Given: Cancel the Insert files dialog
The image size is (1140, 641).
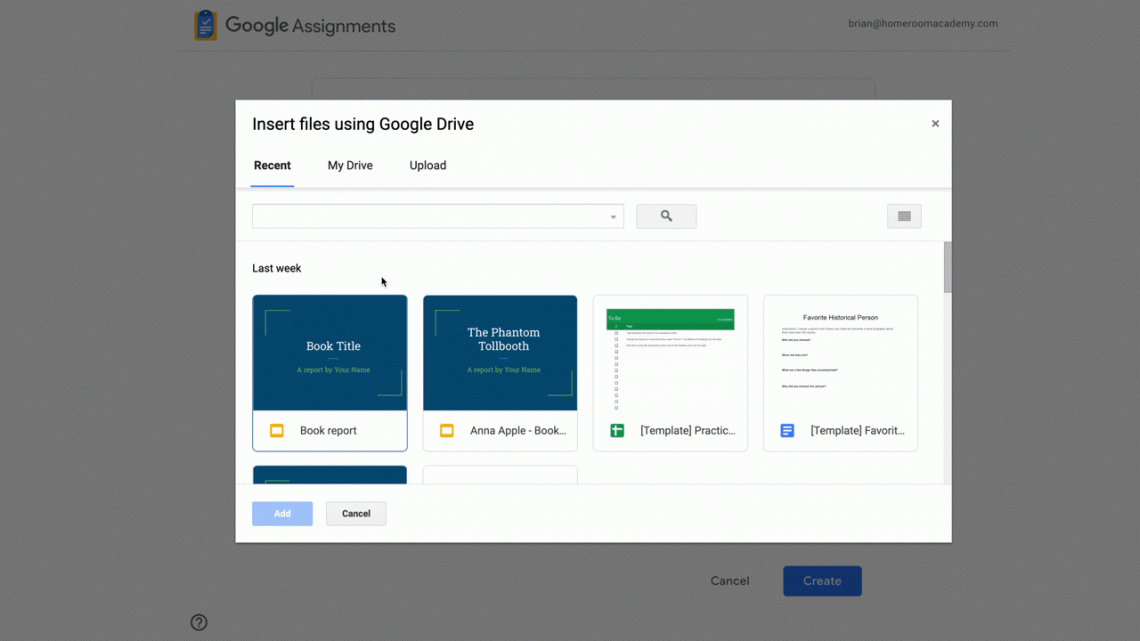Looking at the screenshot, I should [x=356, y=513].
